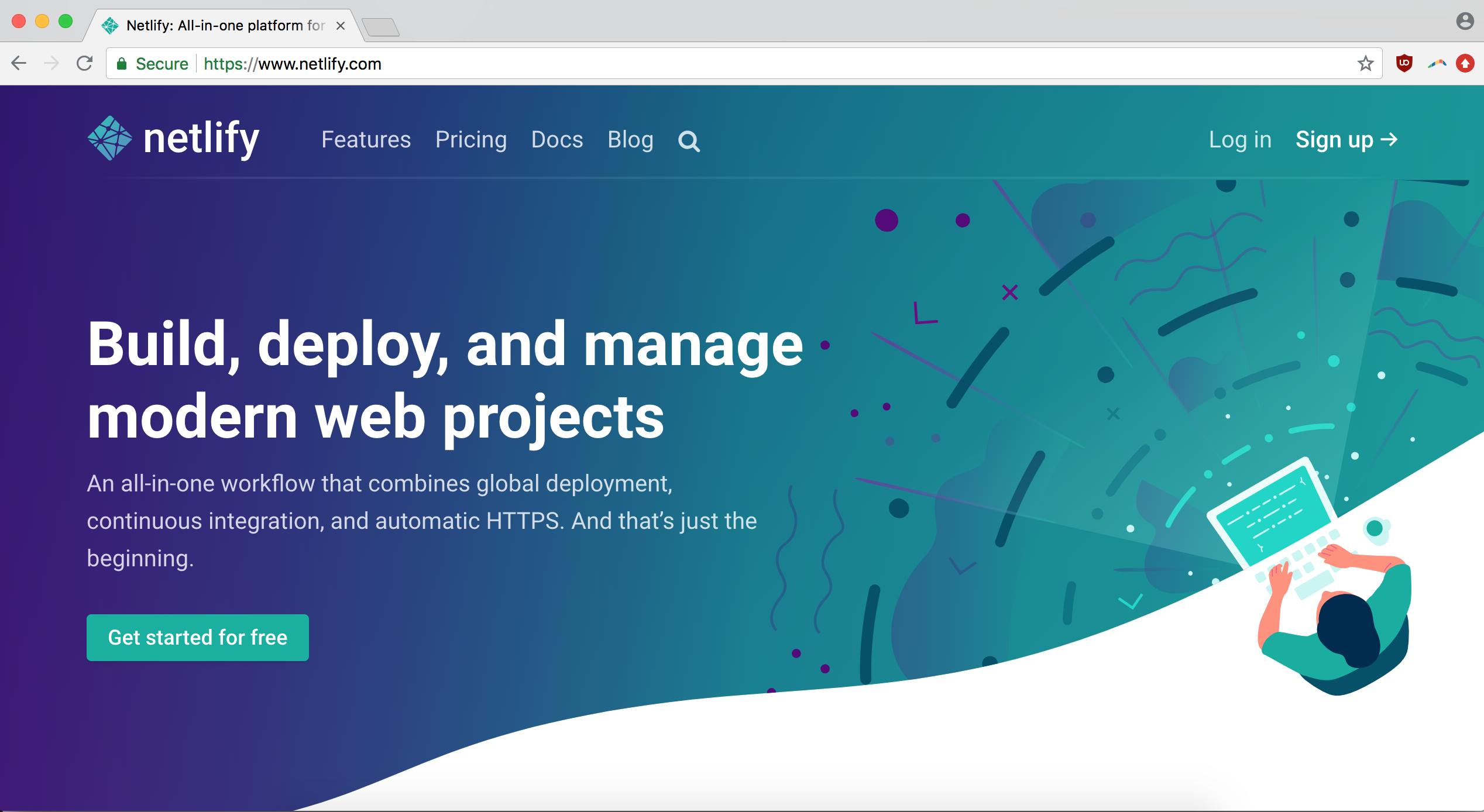Click the red up-arrow extension icon

click(x=1465, y=63)
